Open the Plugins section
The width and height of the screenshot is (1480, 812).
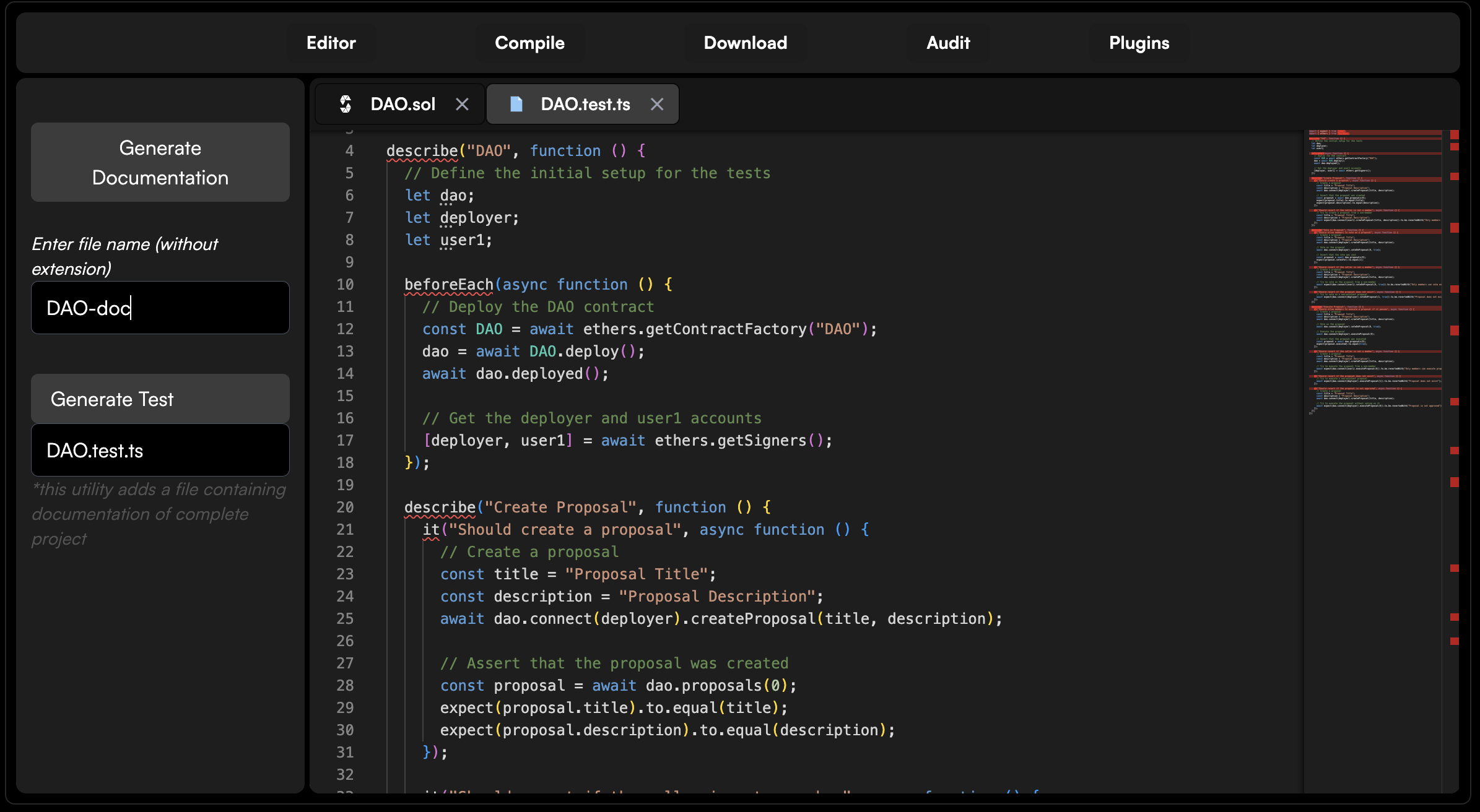pos(1138,43)
